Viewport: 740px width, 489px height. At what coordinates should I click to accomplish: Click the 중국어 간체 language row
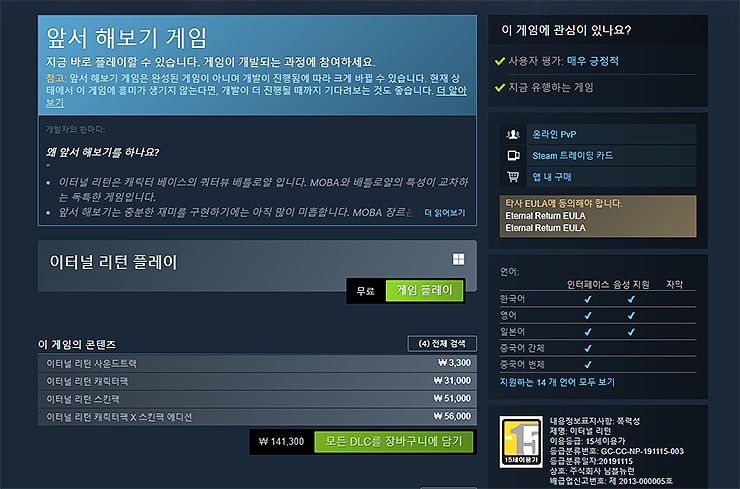click(598, 348)
